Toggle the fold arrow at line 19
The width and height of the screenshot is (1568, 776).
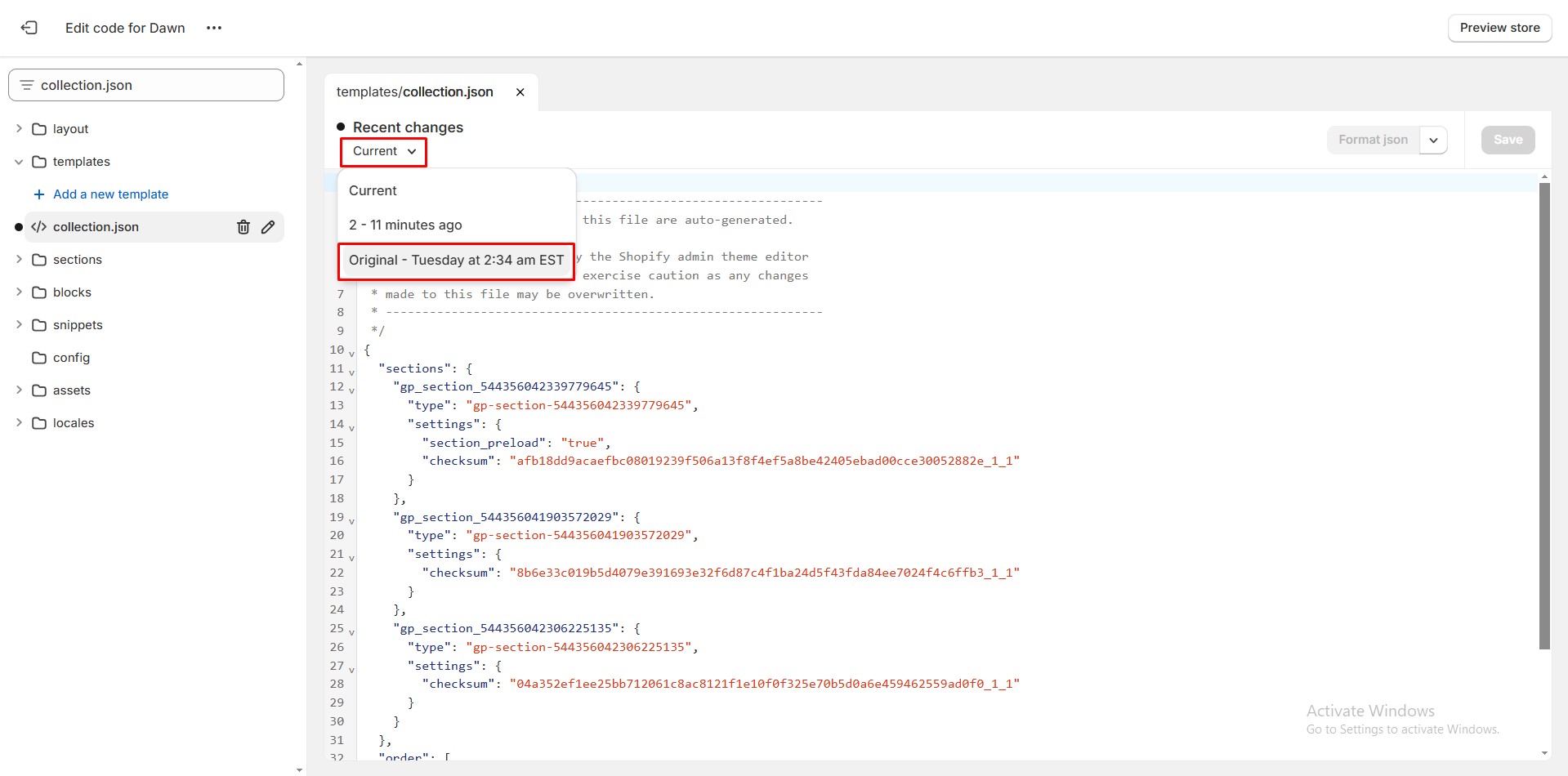(352, 520)
